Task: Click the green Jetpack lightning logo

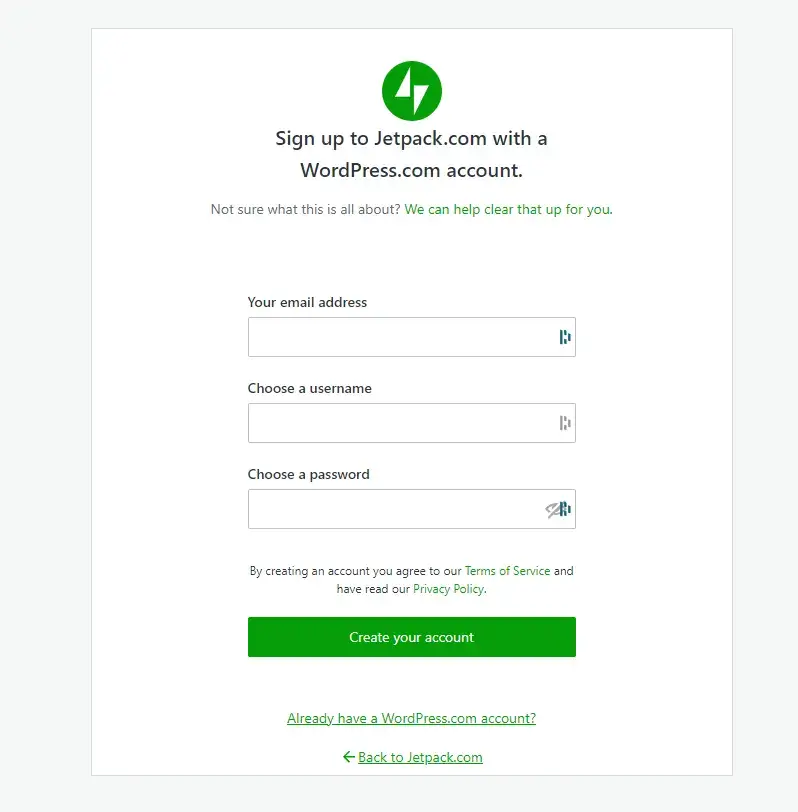Action: click(x=412, y=91)
